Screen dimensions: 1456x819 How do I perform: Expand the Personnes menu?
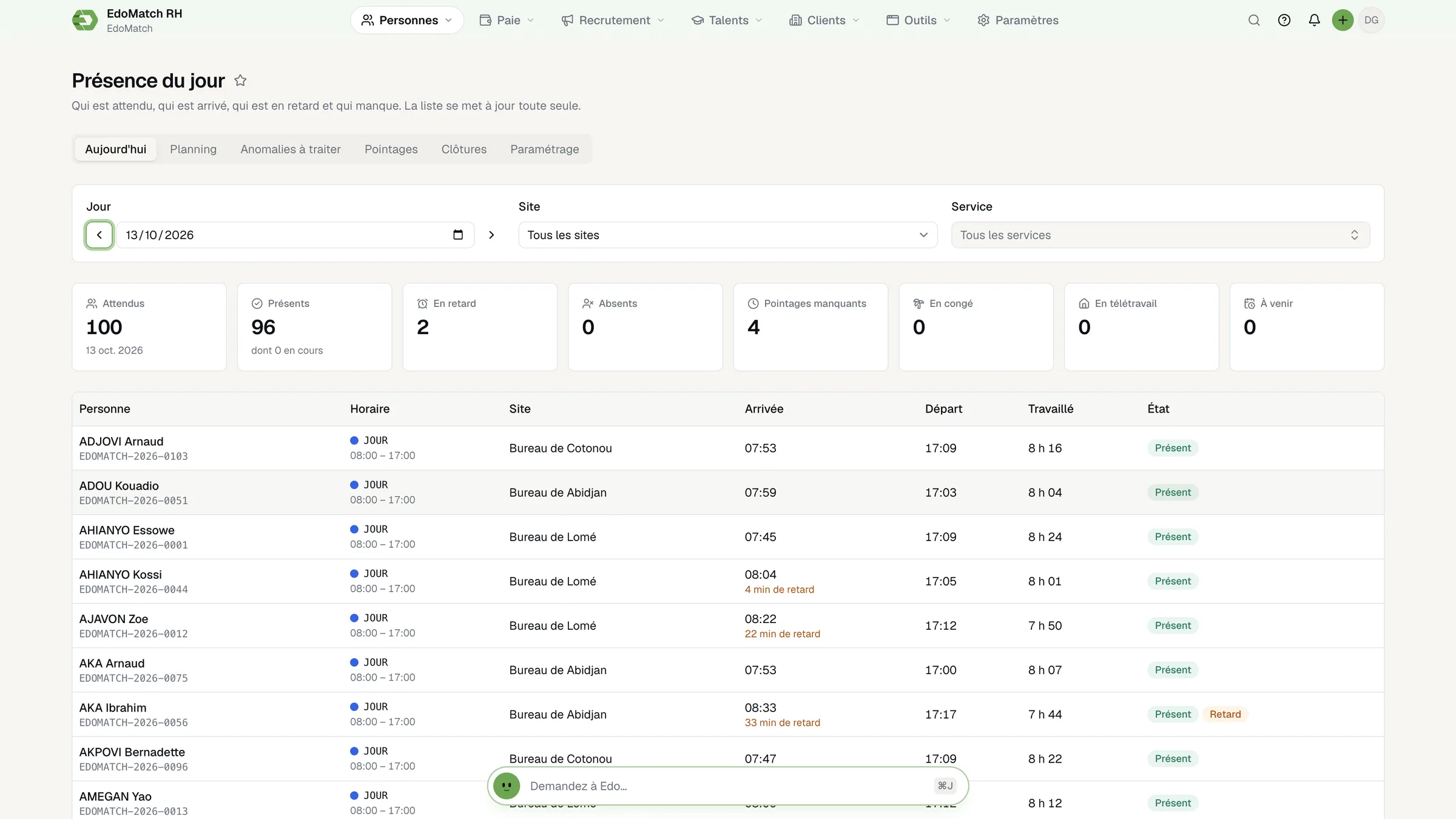[x=406, y=20]
